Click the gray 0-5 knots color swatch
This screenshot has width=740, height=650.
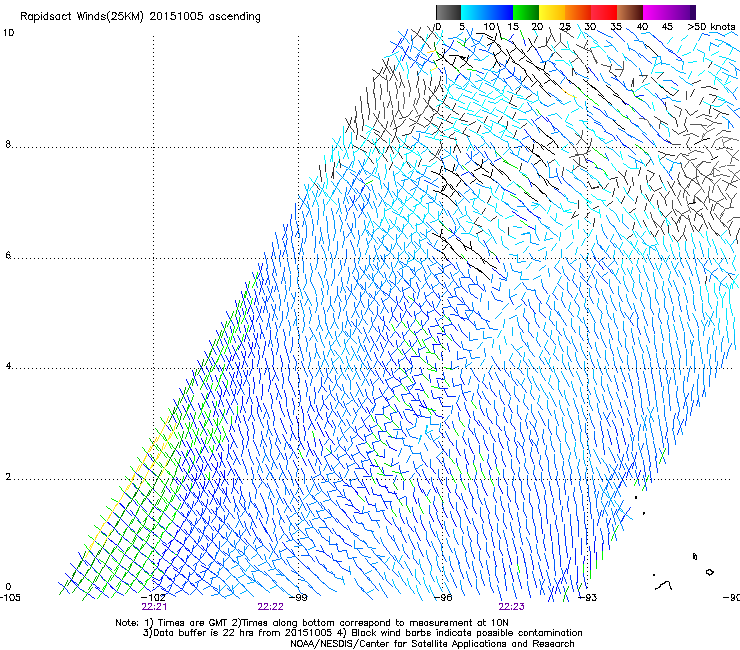448,12
